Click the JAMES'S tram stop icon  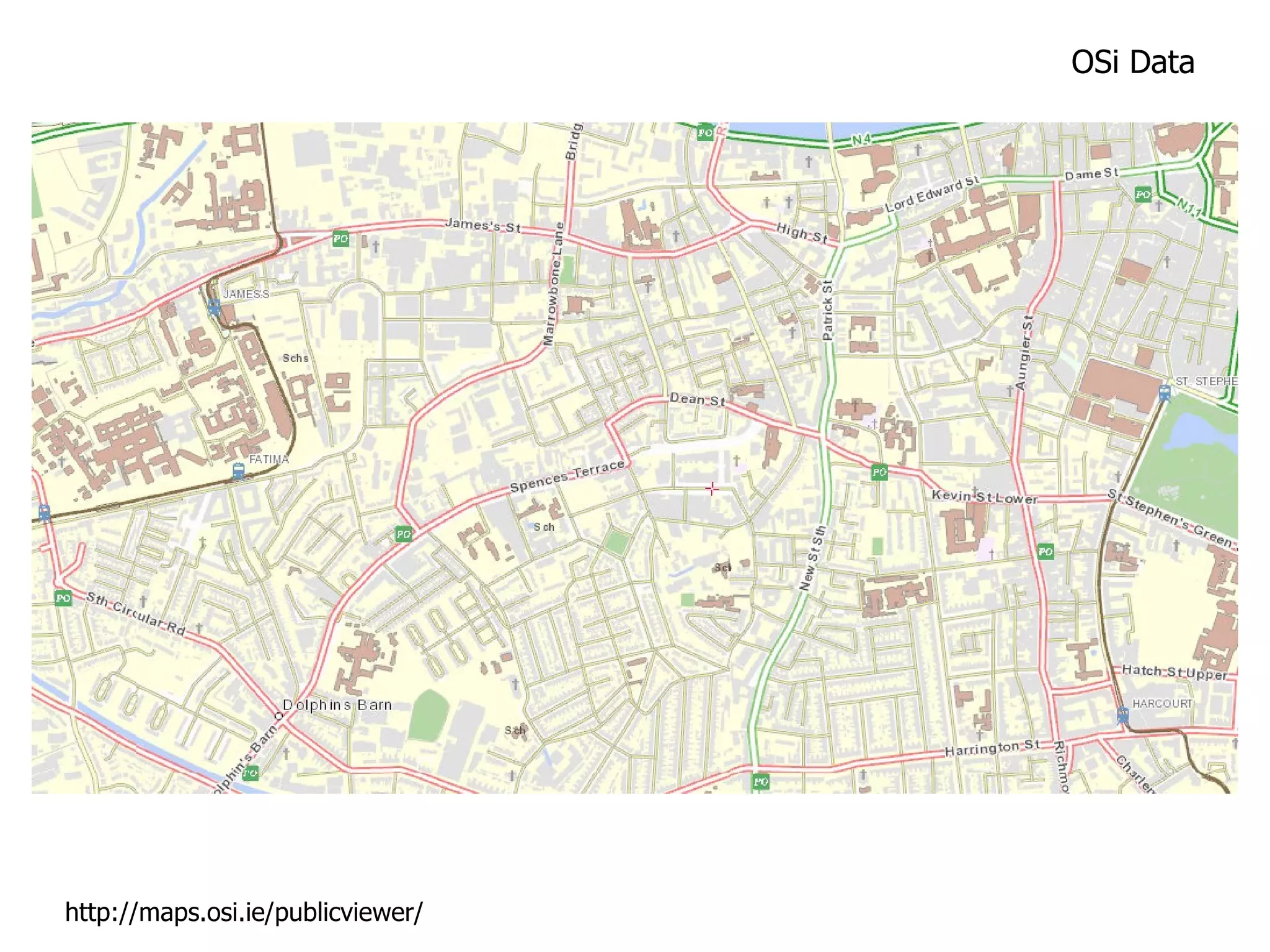point(215,307)
